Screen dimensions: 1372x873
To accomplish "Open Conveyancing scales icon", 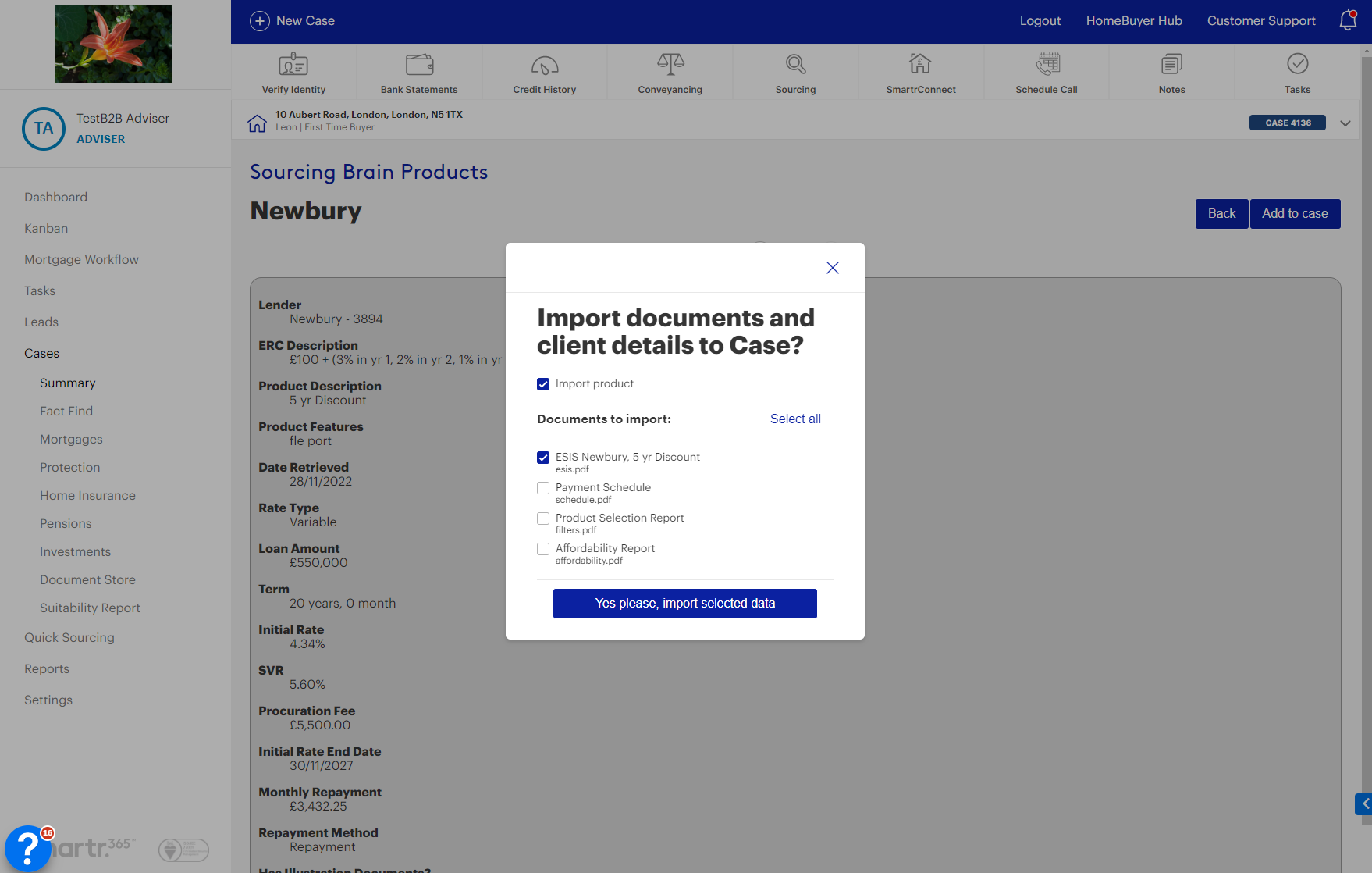I will [670, 64].
